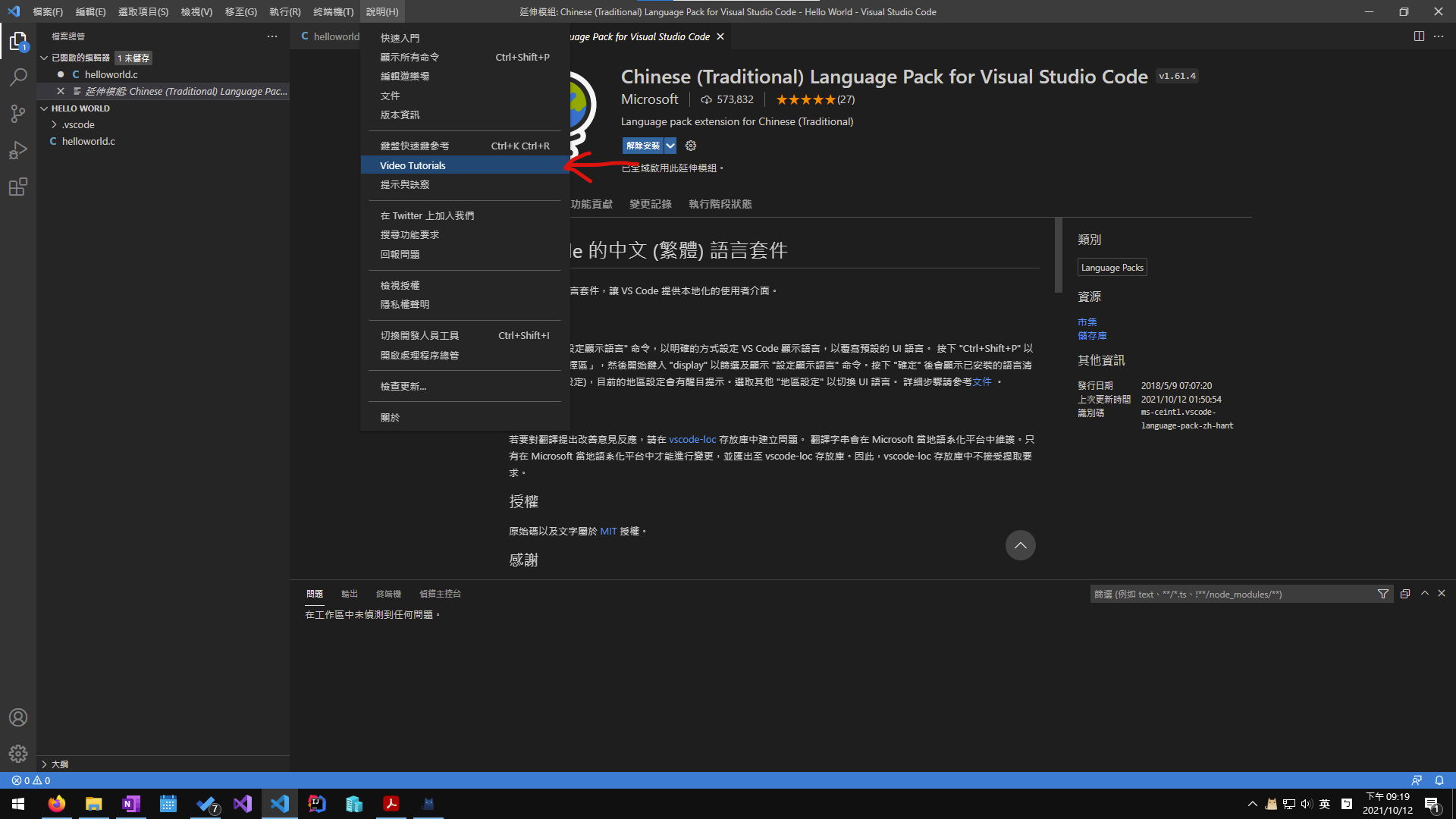Toggle the problems filter funnel icon
This screenshot has height=819, width=1456.
[1383, 594]
